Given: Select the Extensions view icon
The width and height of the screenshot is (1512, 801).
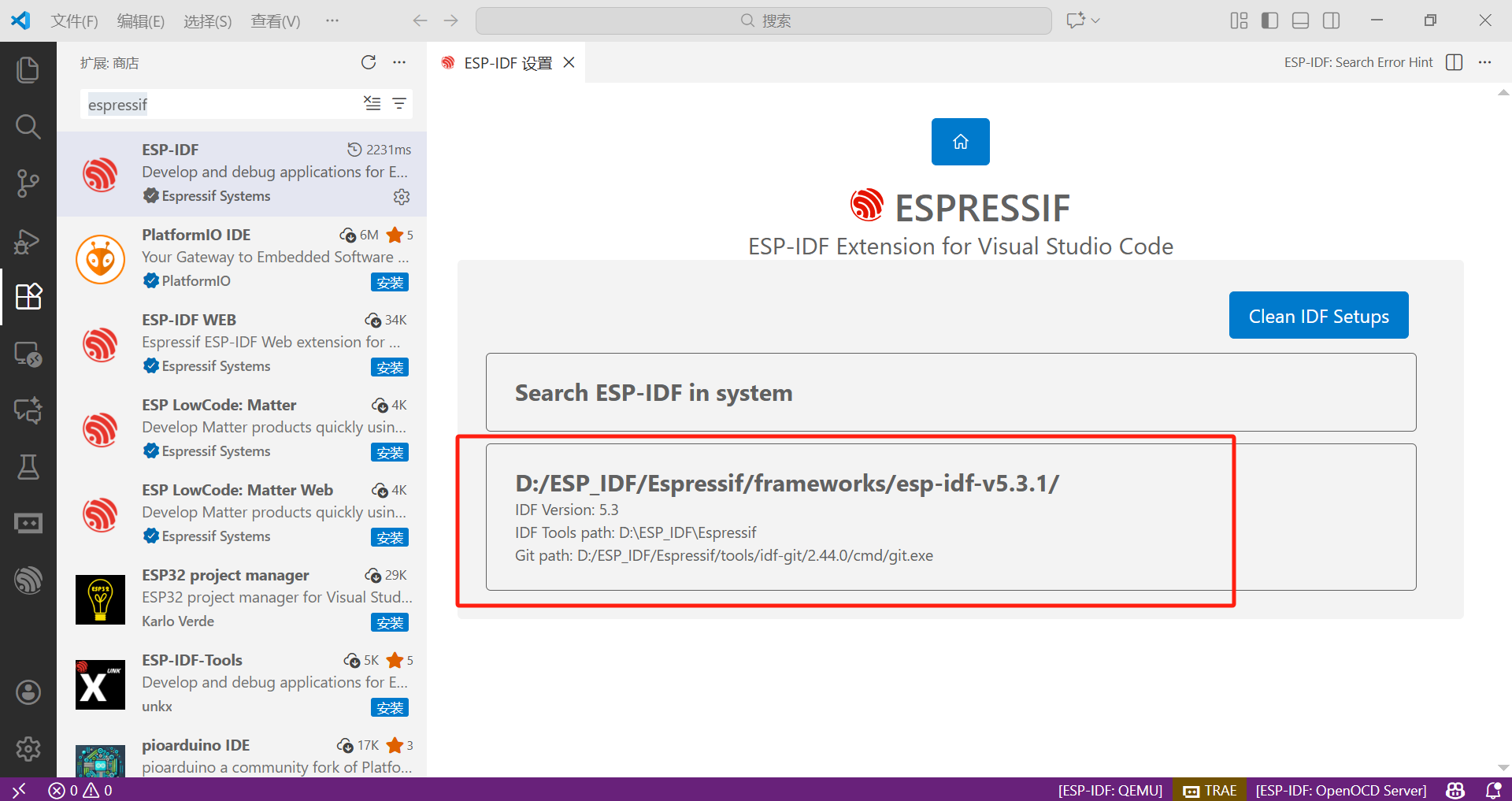Looking at the screenshot, I should click(x=28, y=297).
